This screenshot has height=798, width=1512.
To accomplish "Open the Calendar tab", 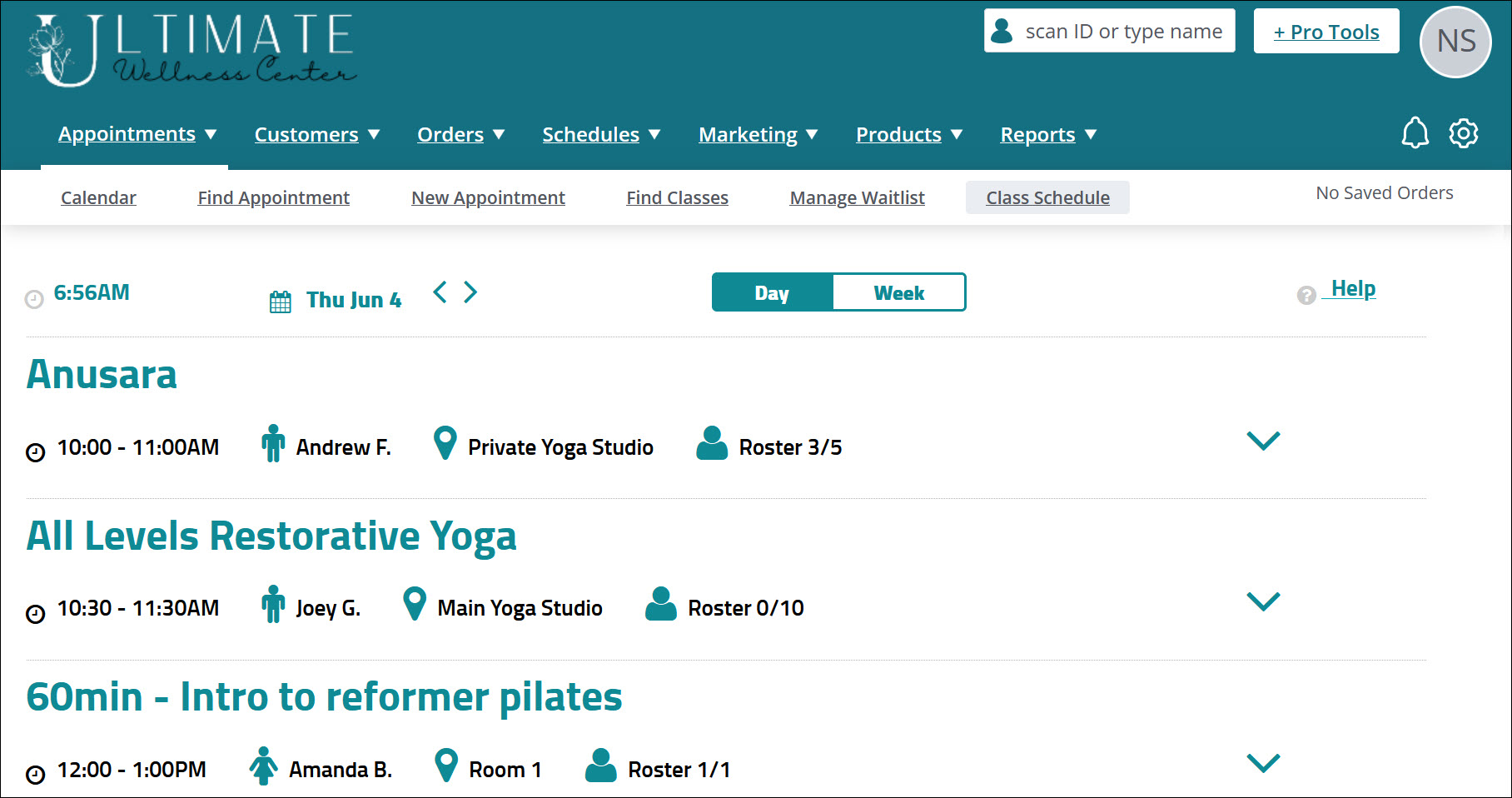I will coord(98,197).
